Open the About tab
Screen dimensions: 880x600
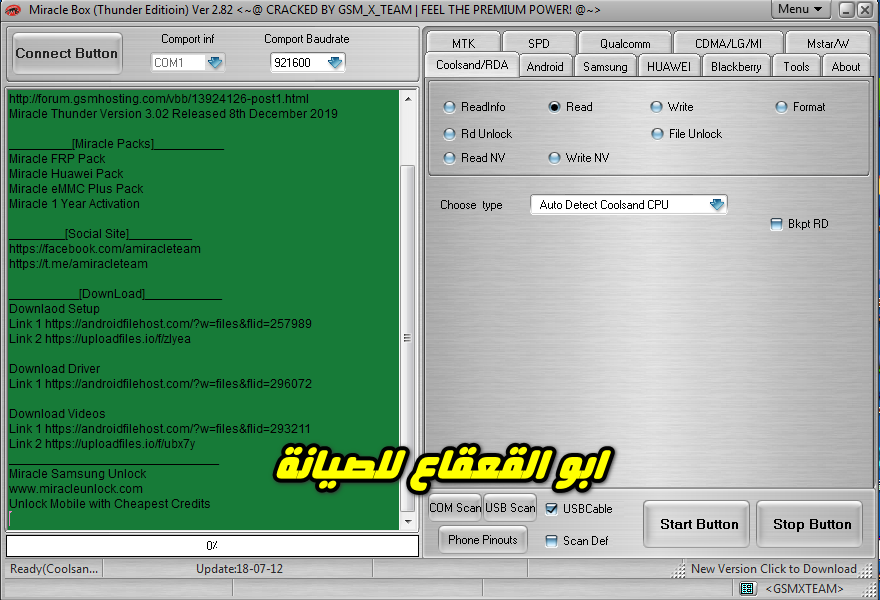tap(846, 66)
